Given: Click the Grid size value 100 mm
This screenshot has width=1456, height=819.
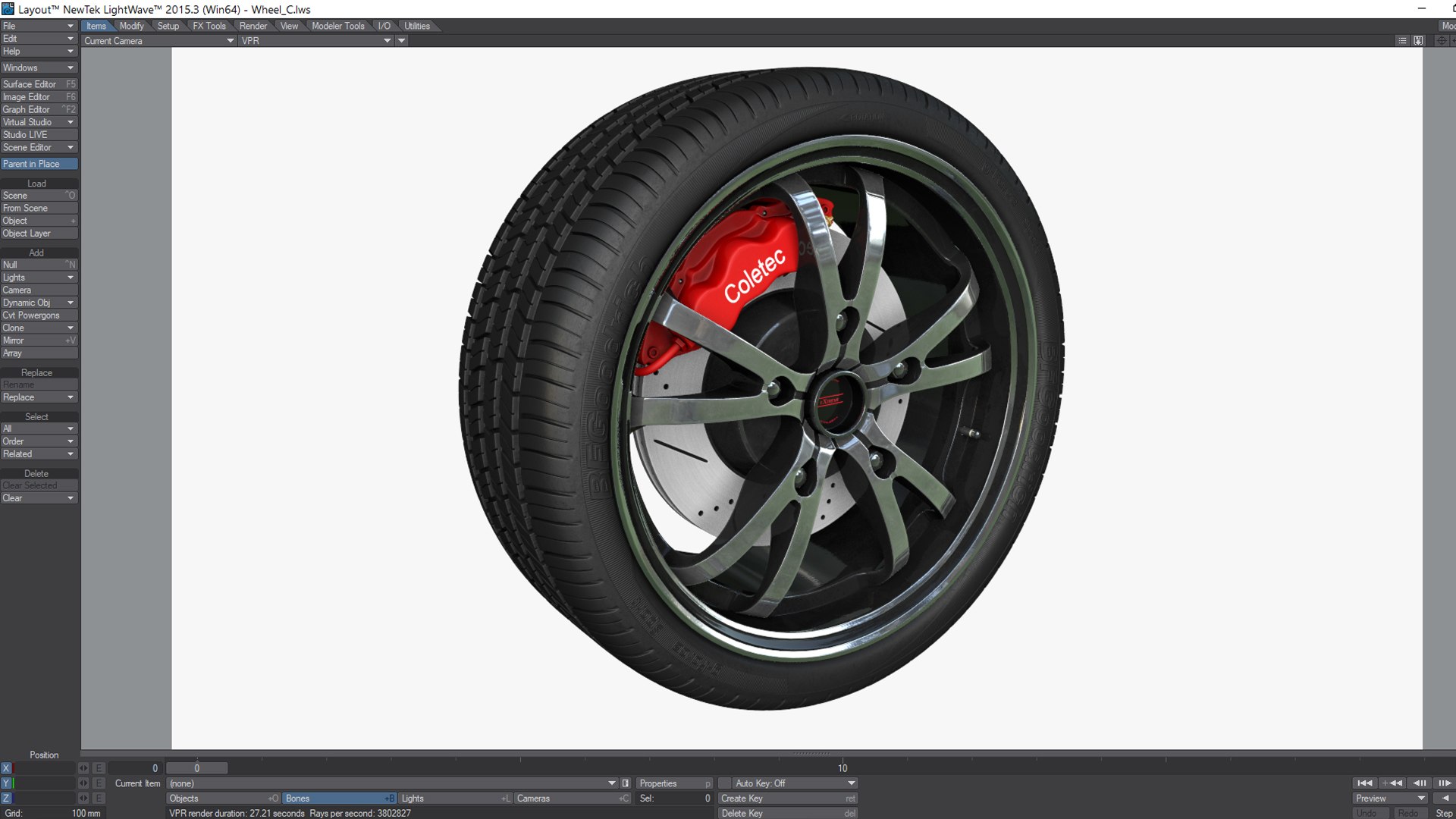Looking at the screenshot, I should pyautogui.click(x=86, y=814).
